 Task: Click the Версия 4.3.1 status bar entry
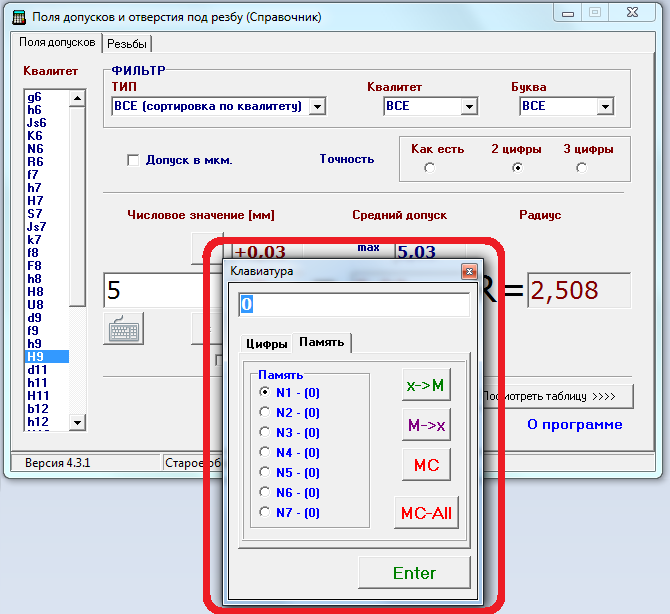click(x=85, y=463)
